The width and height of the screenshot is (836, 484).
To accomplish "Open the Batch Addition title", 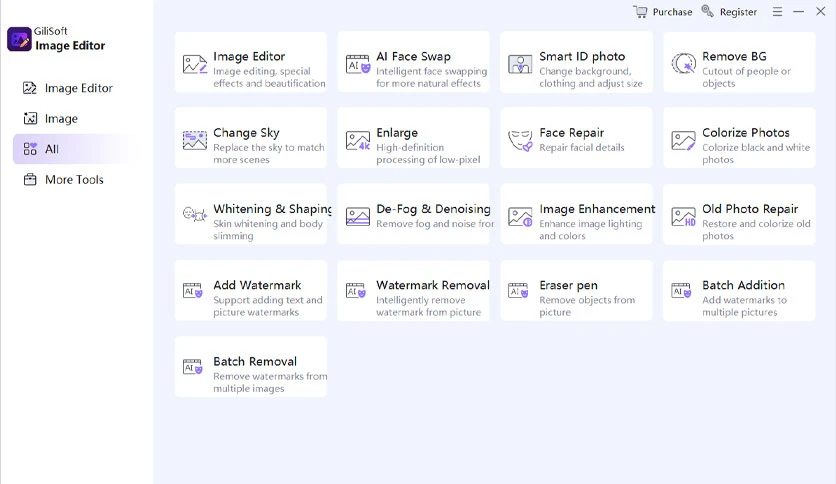I will pyautogui.click(x=743, y=285).
